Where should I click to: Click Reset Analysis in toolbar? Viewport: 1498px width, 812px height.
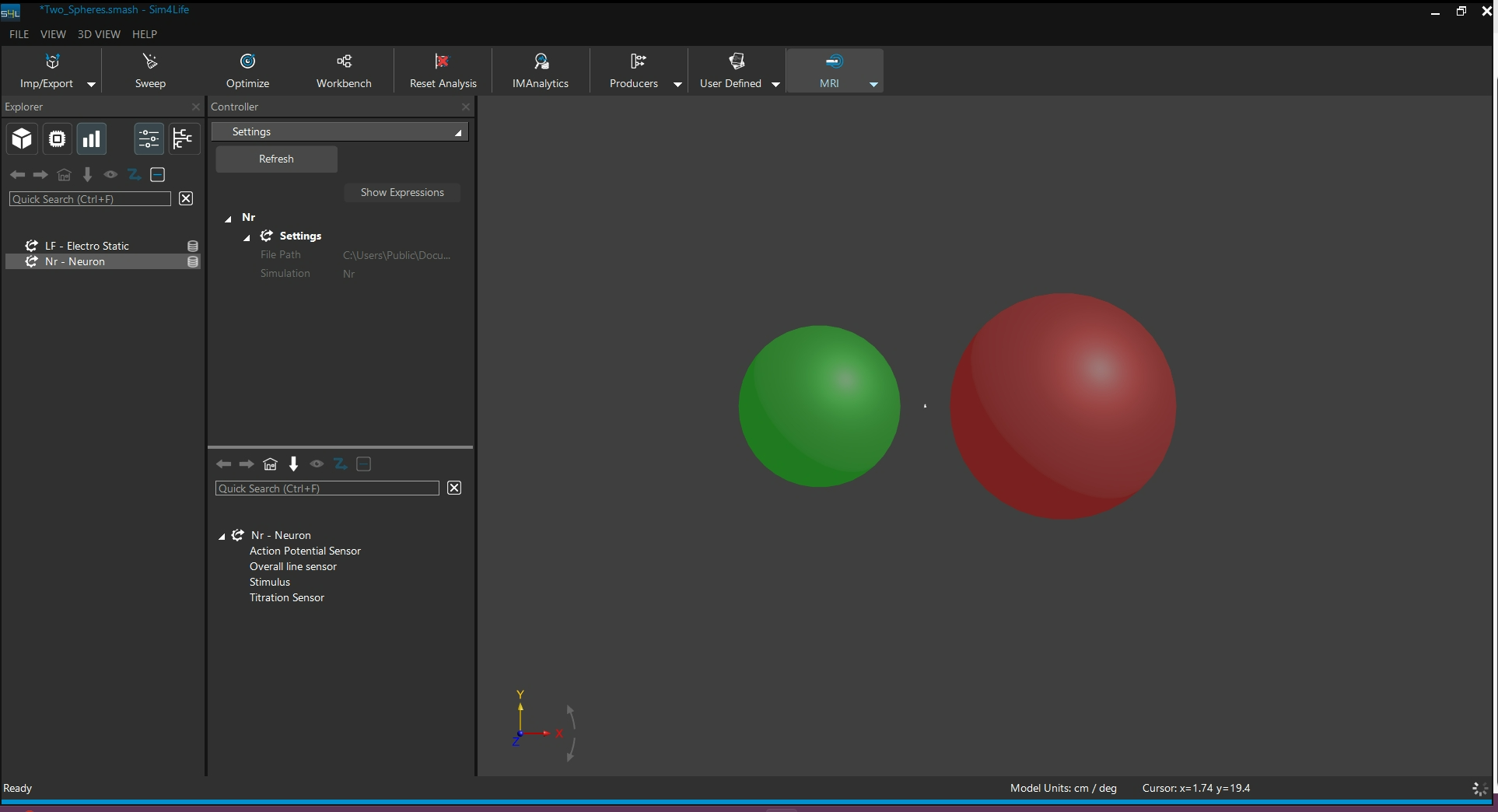click(443, 70)
